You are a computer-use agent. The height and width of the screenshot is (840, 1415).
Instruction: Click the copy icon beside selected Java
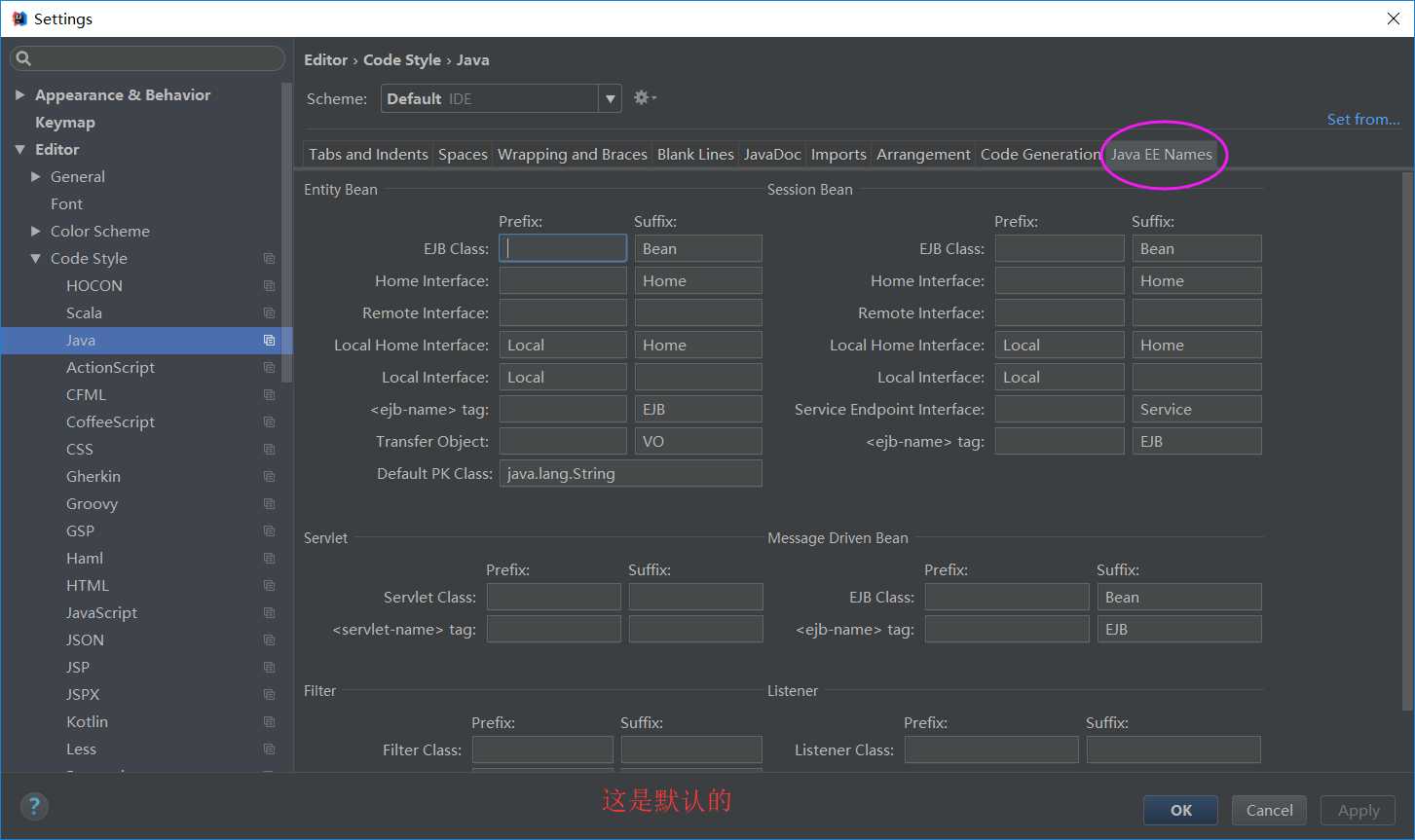(x=270, y=340)
